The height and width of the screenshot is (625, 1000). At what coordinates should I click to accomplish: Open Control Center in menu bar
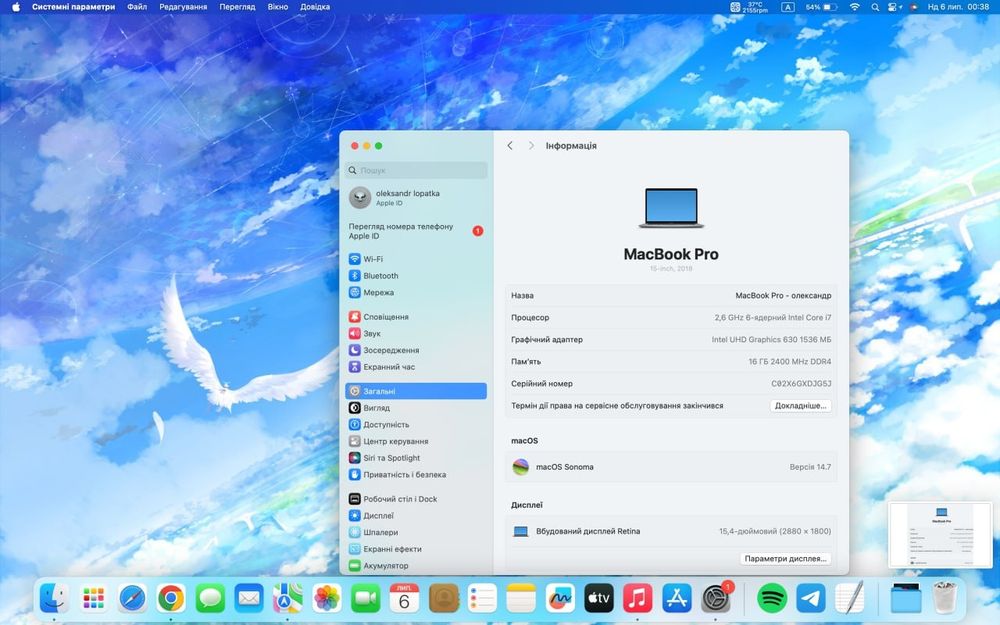point(894,7)
